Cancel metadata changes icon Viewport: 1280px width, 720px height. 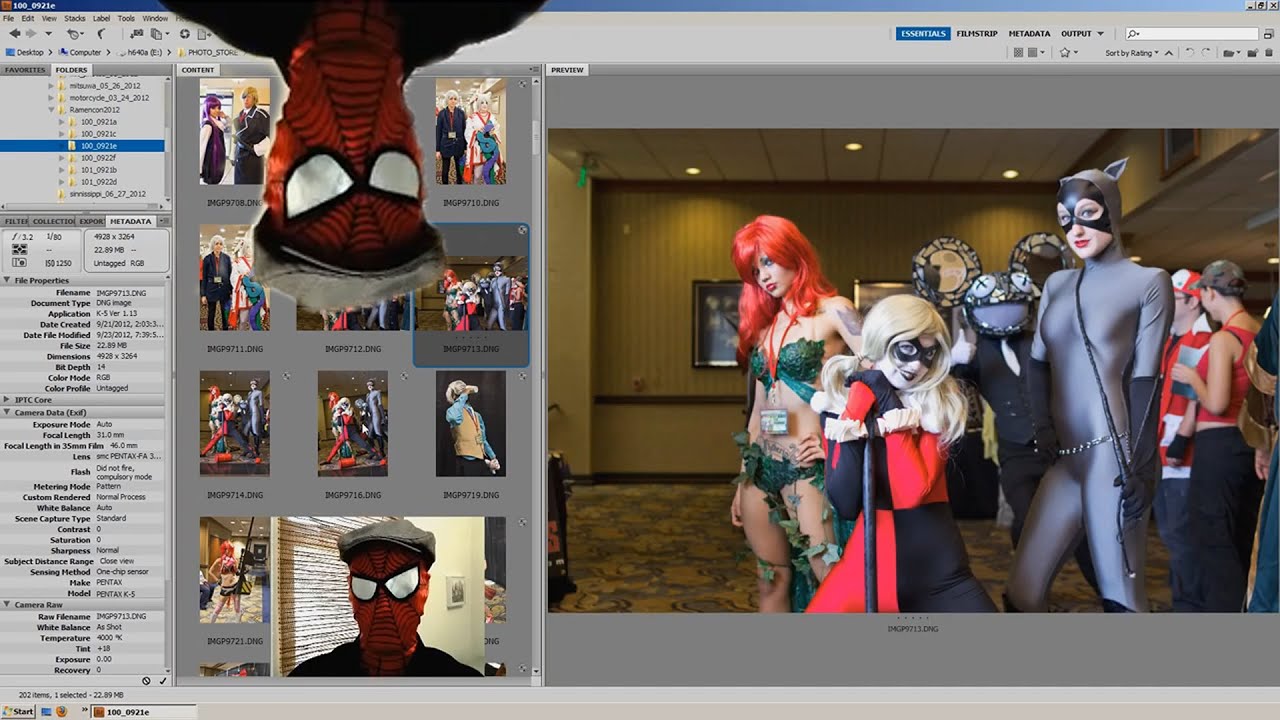pos(146,681)
